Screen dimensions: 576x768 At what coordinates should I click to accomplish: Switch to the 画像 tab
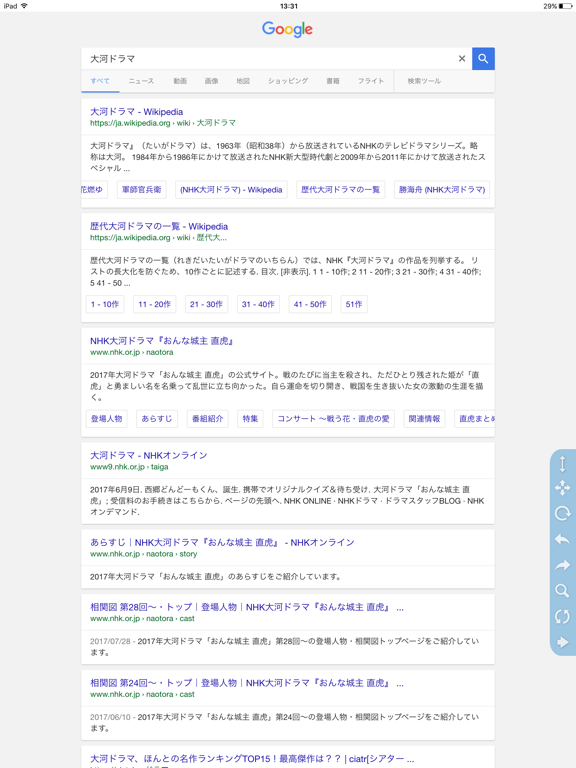[212, 81]
